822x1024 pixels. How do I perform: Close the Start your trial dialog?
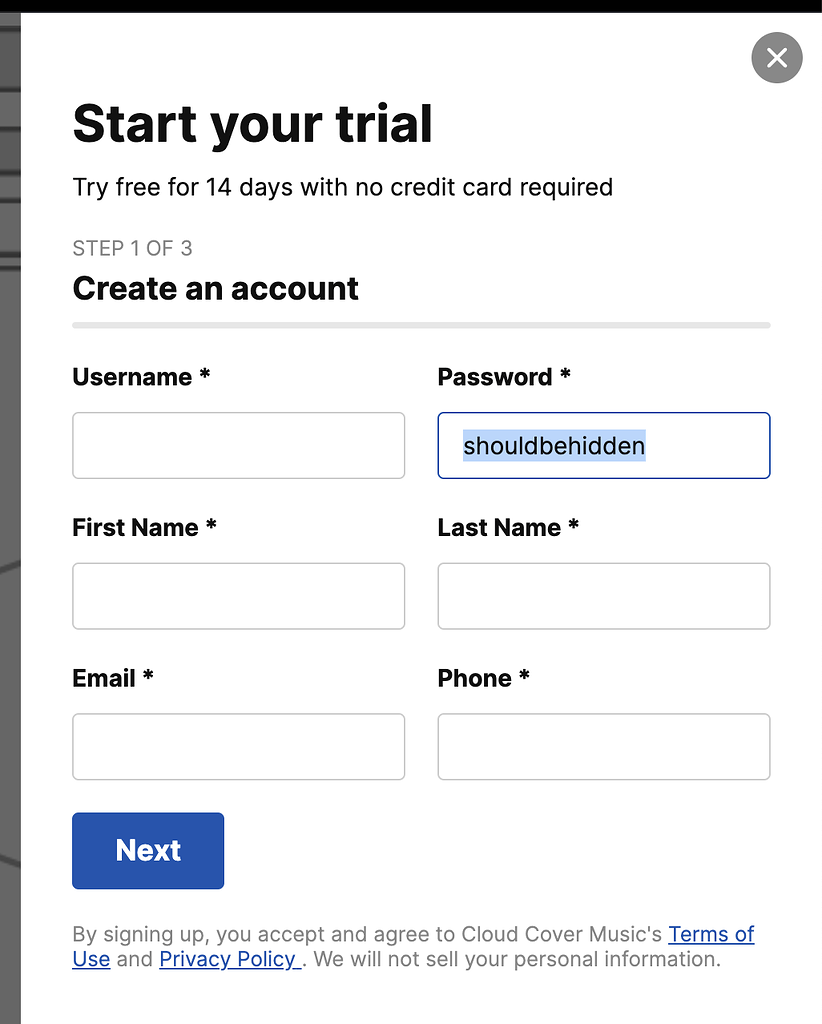click(776, 58)
